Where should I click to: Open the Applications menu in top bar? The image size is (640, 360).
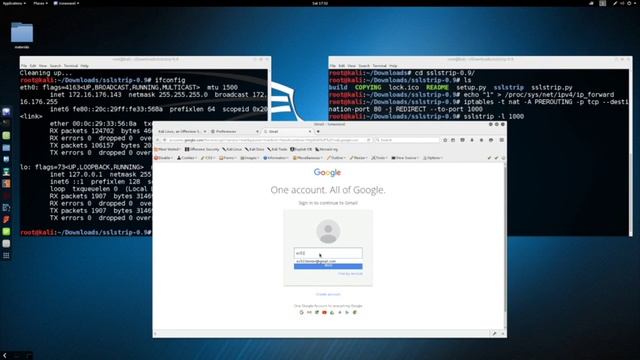pos(13,3)
